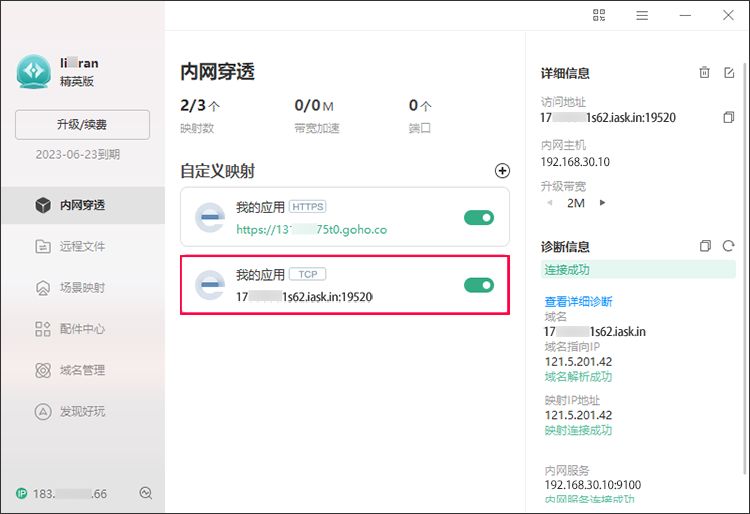The width and height of the screenshot is (750, 514).
Task: Decrease bandwidth with left arrow
Action: pyautogui.click(x=550, y=203)
